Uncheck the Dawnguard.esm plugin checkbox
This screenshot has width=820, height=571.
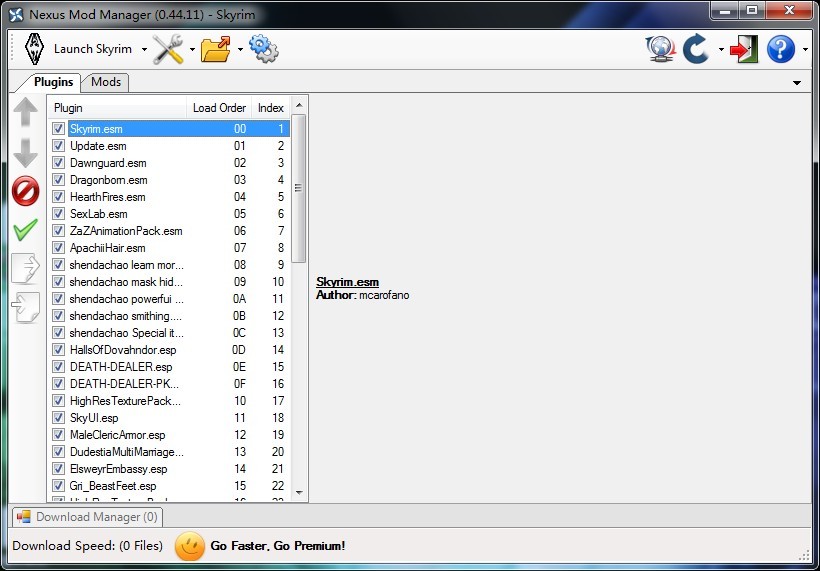point(59,163)
